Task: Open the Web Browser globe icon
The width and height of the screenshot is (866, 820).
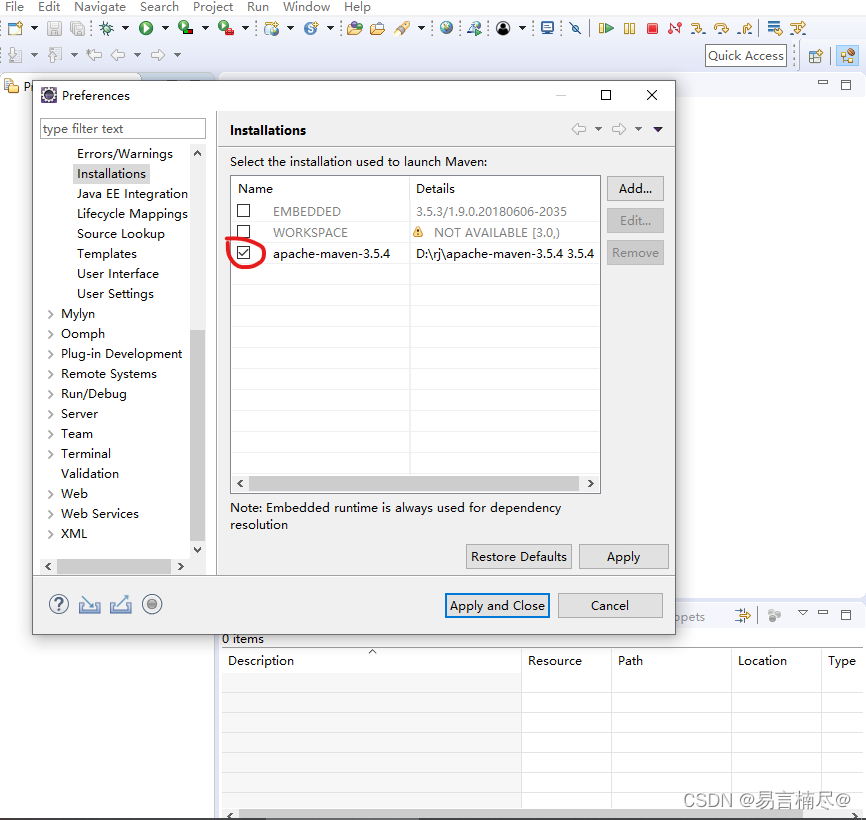Action: (446, 28)
